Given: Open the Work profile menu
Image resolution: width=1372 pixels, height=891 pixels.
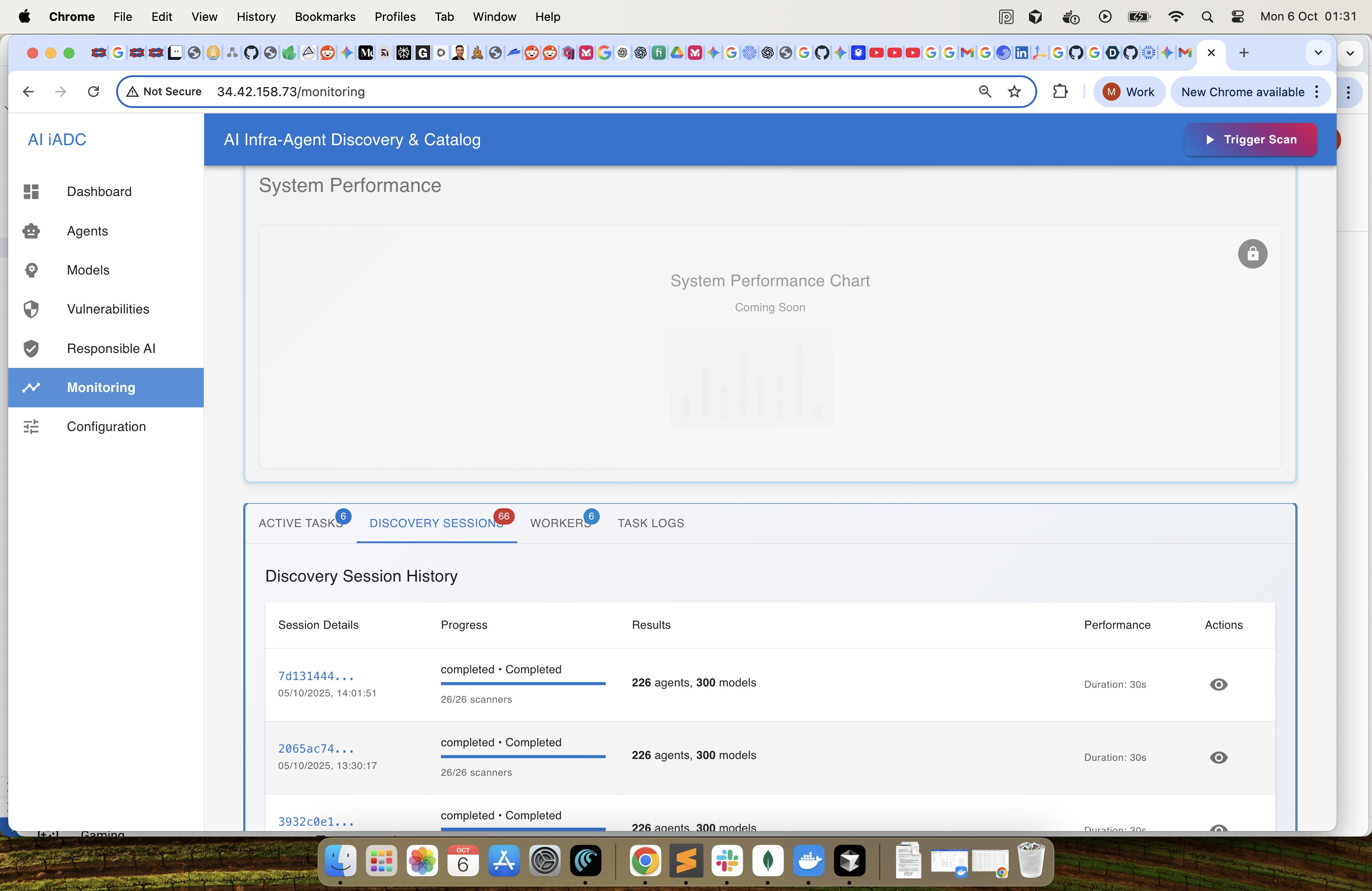Looking at the screenshot, I should click(1129, 92).
